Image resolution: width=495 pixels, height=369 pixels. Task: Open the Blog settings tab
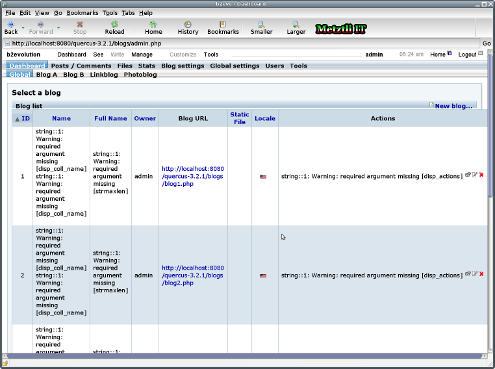pyautogui.click(x=183, y=66)
